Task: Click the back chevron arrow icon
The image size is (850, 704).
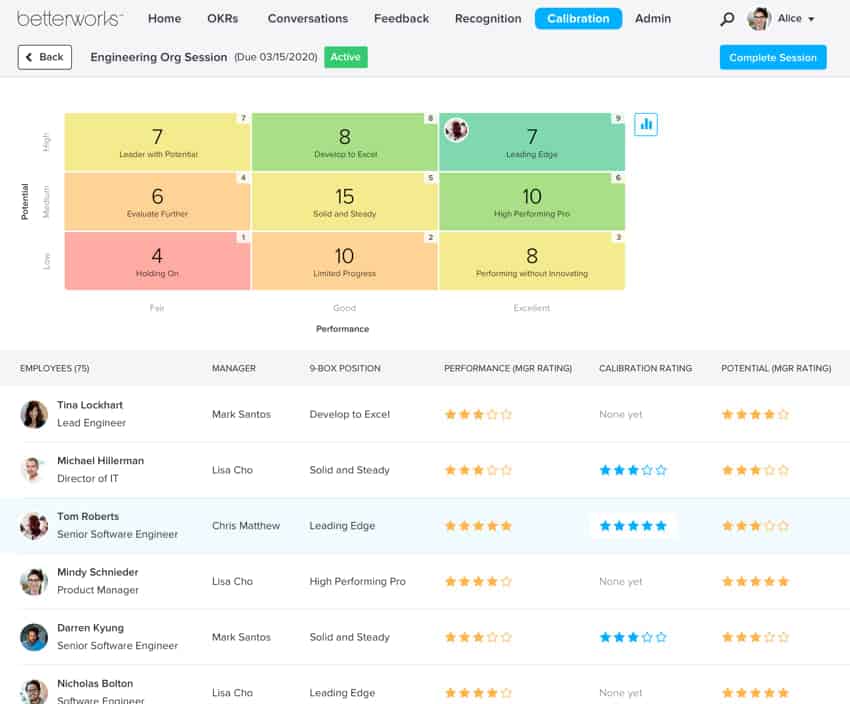Action: pyautogui.click(x=28, y=57)
